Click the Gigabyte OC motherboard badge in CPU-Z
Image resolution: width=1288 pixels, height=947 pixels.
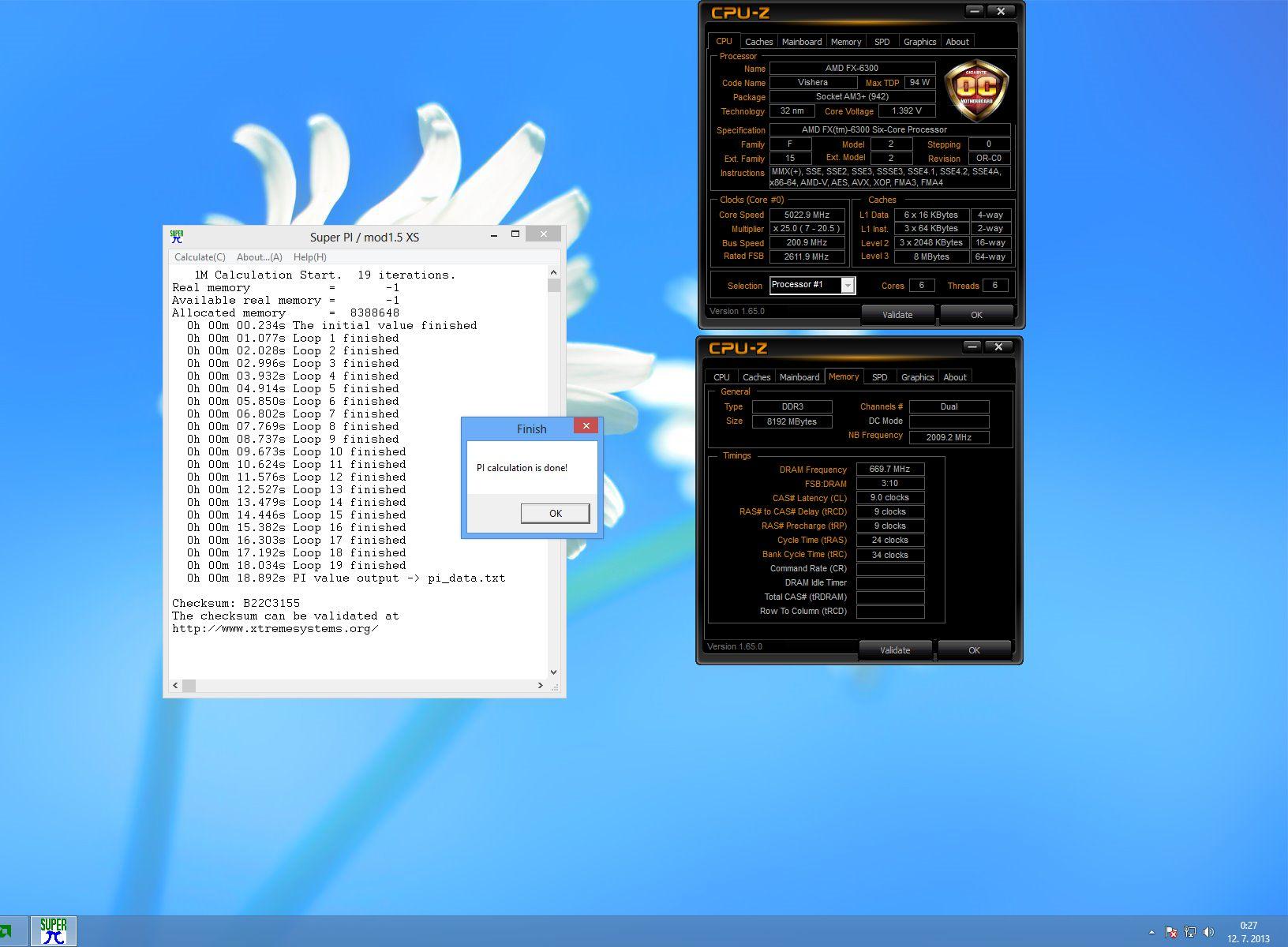pyautogui.click(x=976, y=90)
